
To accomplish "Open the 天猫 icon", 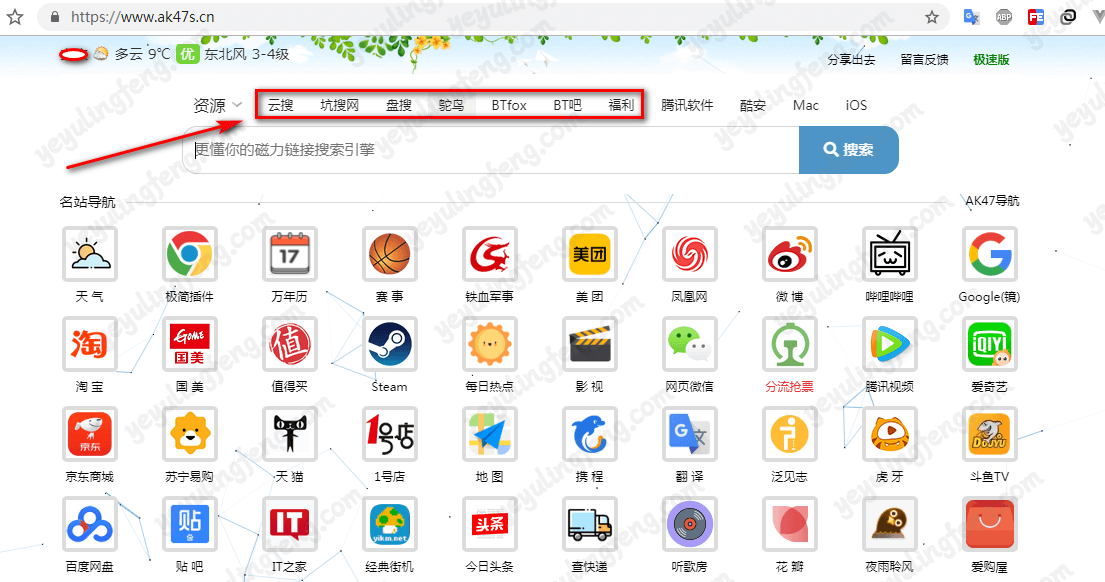I will pos(290,434).
